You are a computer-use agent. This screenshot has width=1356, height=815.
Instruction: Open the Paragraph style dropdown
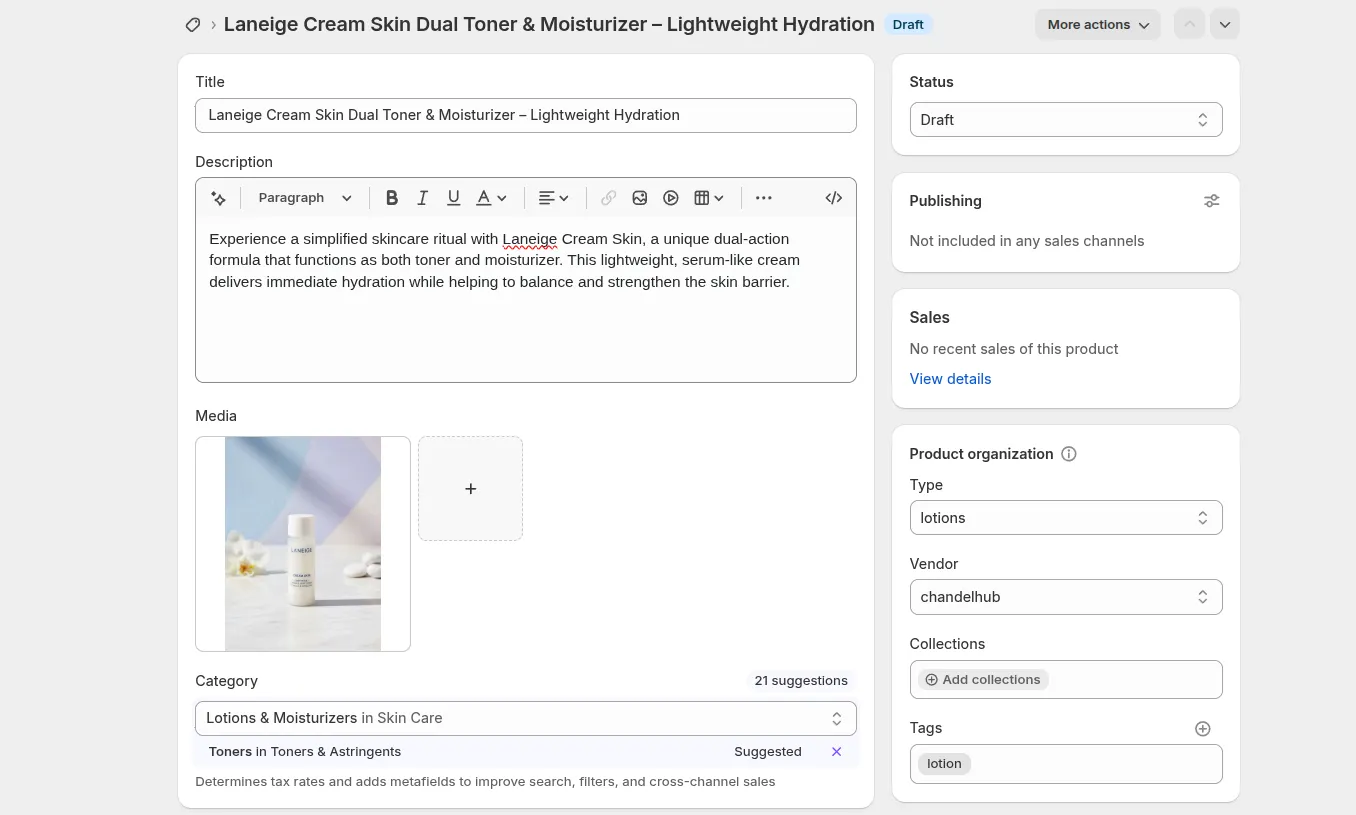[x=305, y=198]
